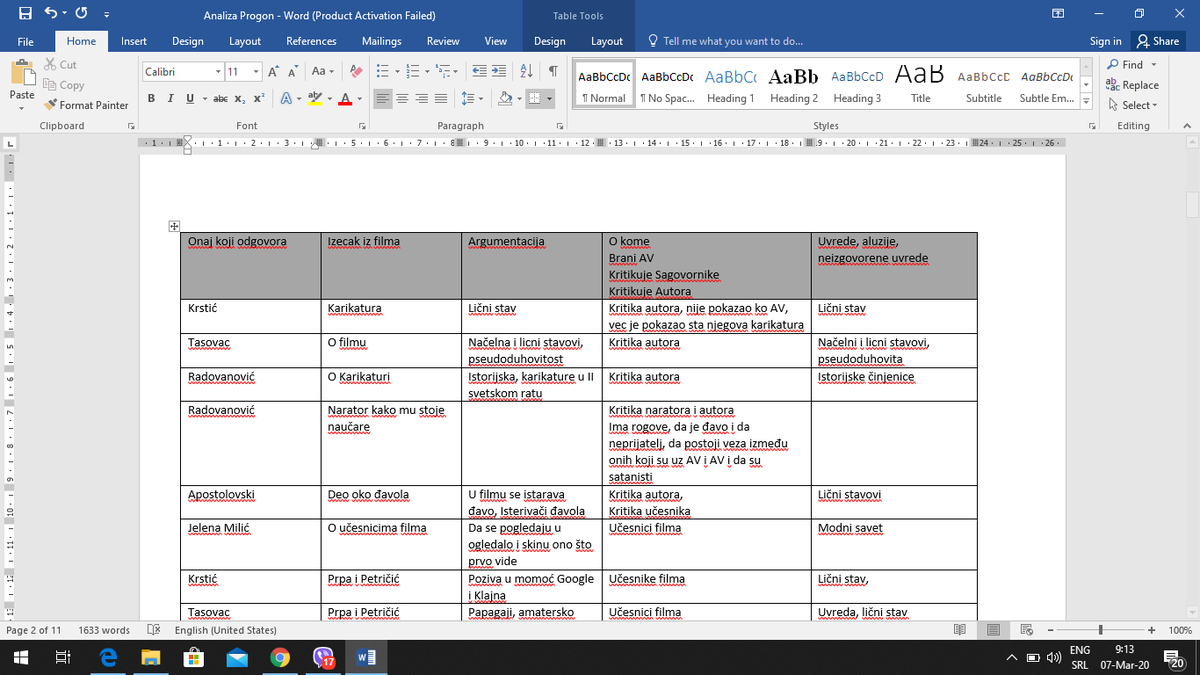
Task: Open File Explorer from the taskbar
Action: [150, 657]
